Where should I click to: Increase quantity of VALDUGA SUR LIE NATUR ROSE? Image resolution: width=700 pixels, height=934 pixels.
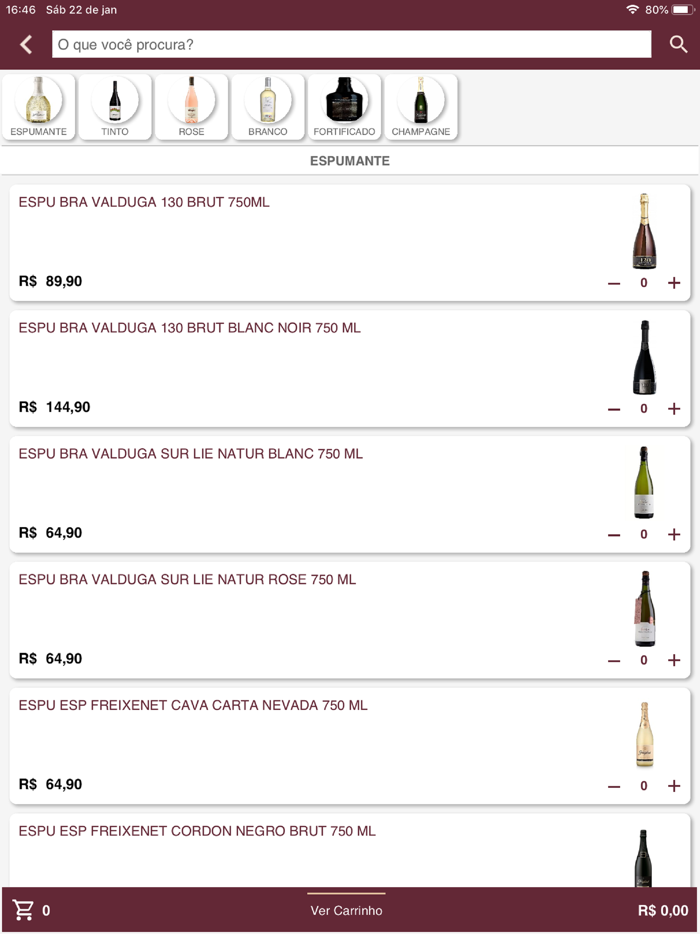tap(674, 660)
